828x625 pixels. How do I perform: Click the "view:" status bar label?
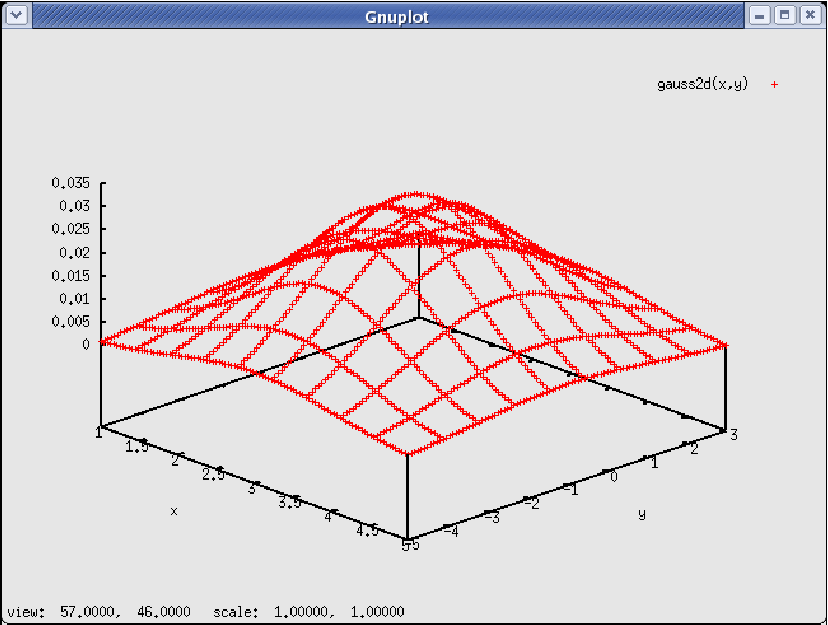(26, 612)
